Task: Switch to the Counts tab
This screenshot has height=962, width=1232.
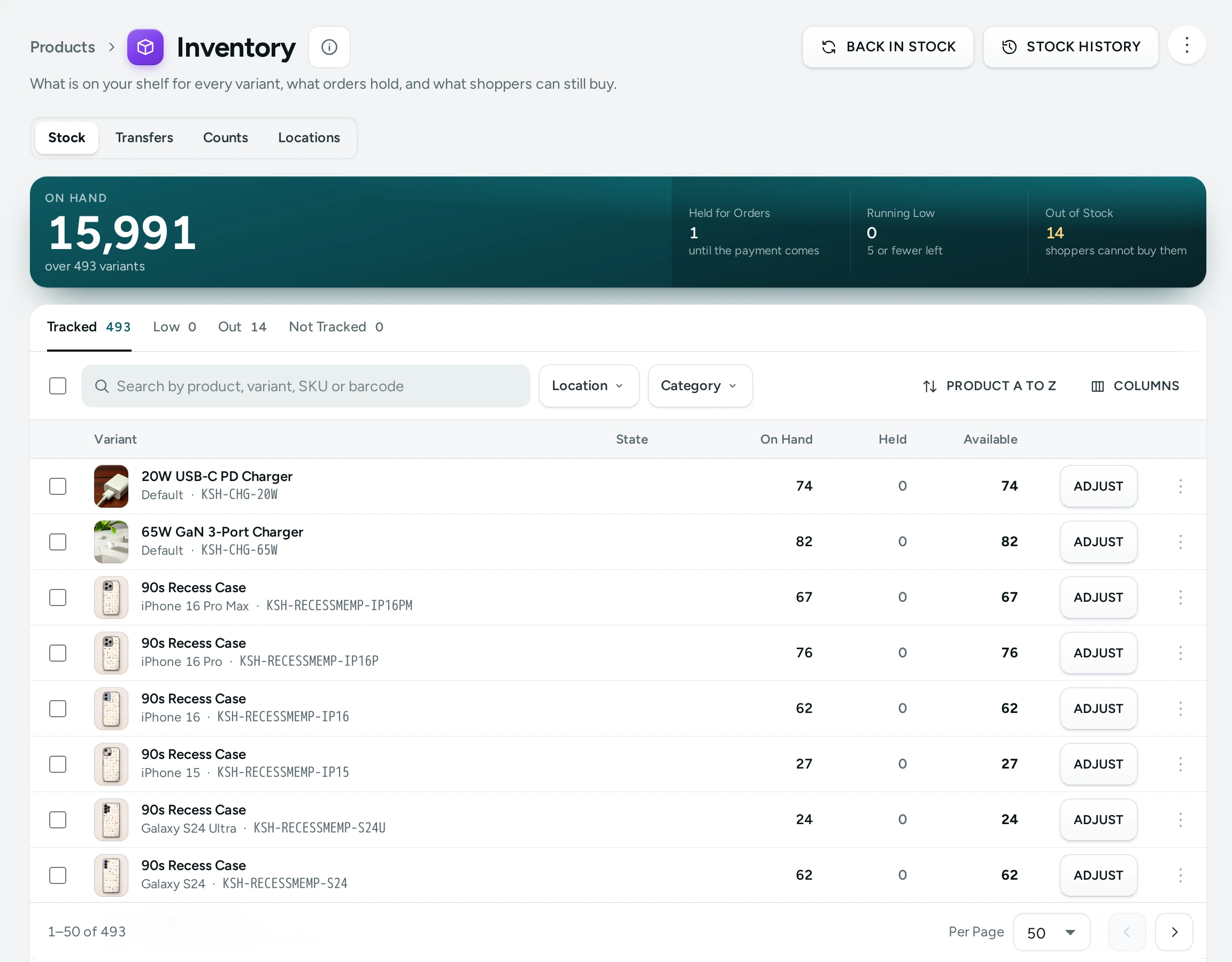Action: point(225,137)
